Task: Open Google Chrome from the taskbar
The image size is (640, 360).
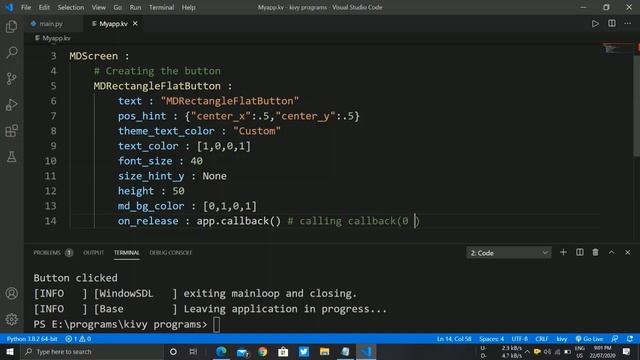Action: [x=262, y=351]
